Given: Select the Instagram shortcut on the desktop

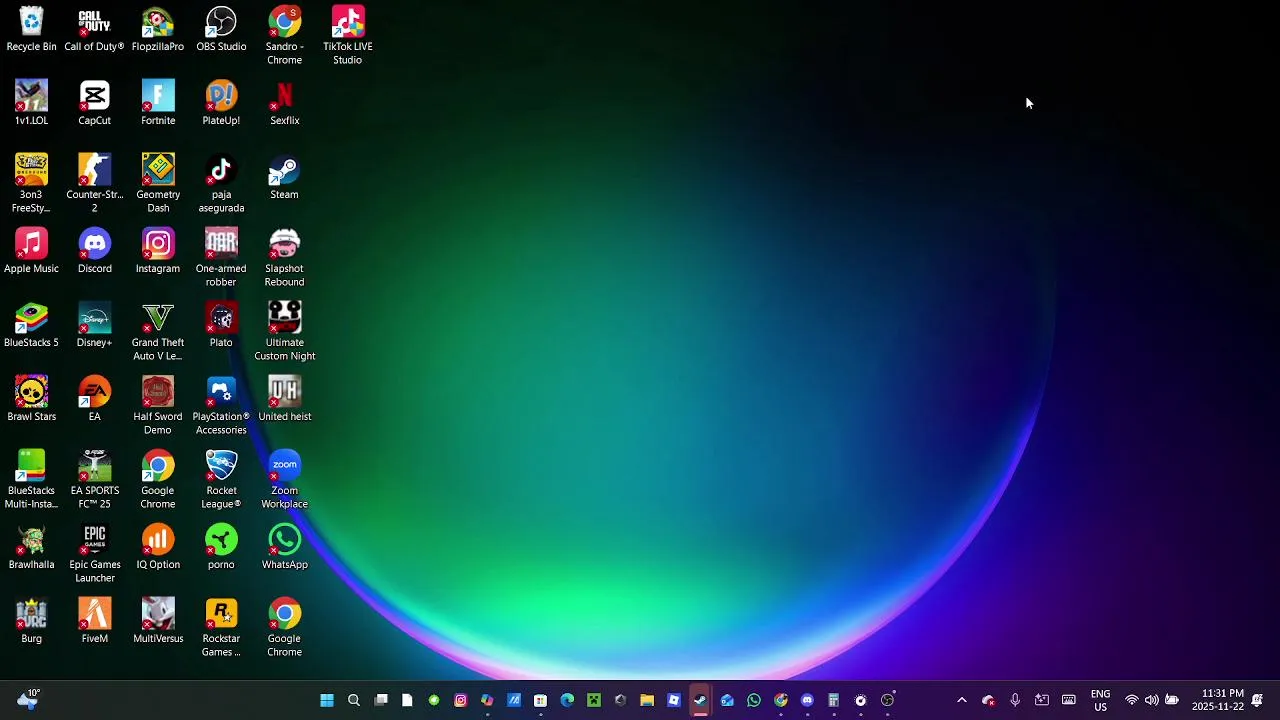Looking at the screenshot, I should pos(158,252).
